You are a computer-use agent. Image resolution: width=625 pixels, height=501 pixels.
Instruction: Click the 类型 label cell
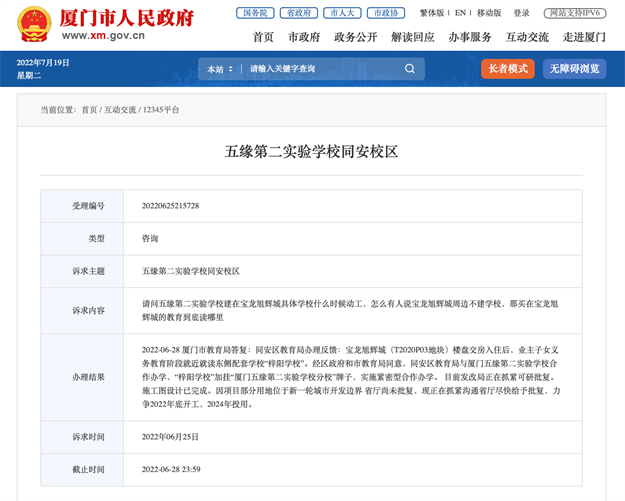82,238
